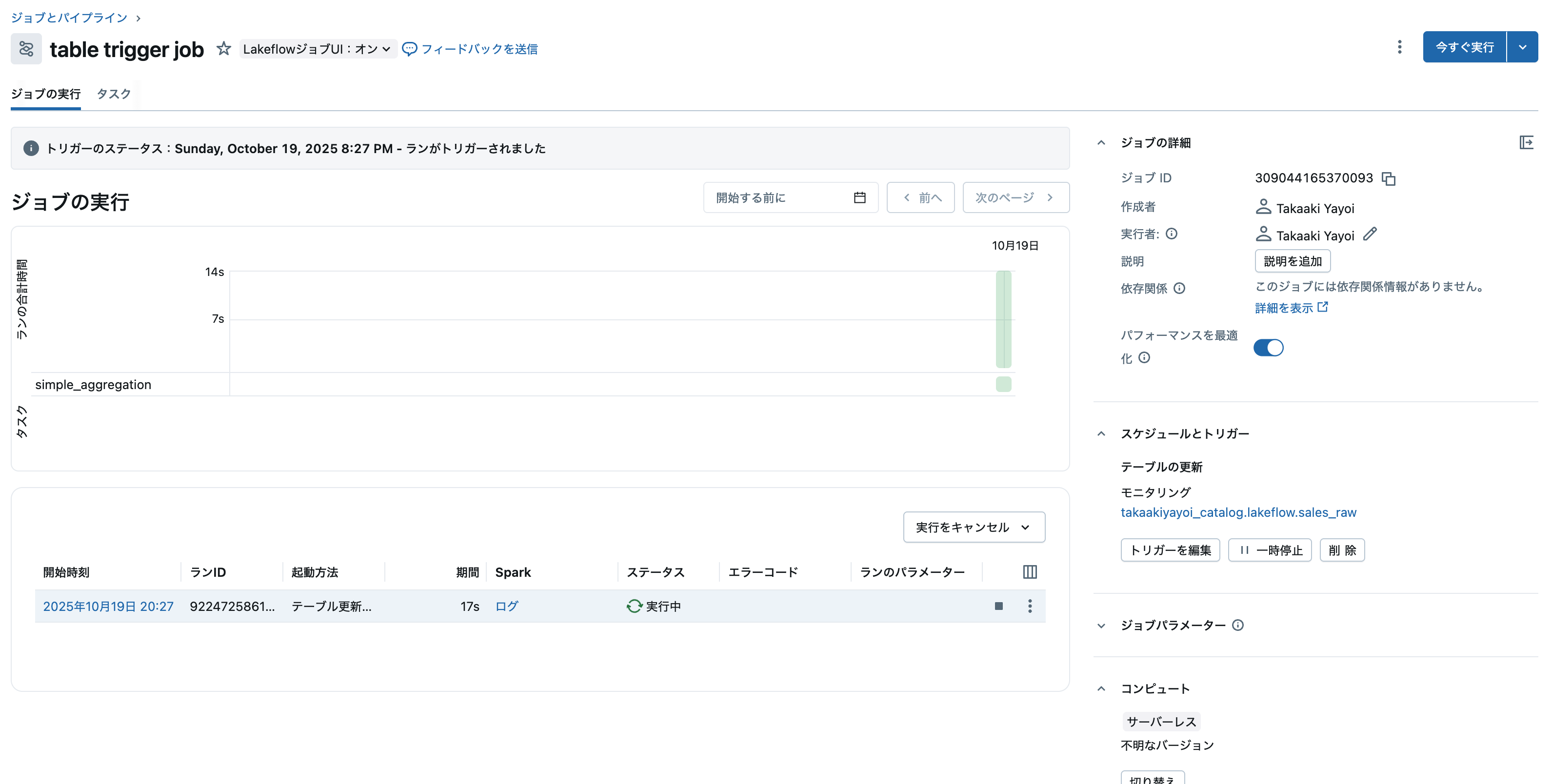Open the kebab menu beside 今すぐ実行
Screen dimensions: 1552x784
click(1399, 47)
